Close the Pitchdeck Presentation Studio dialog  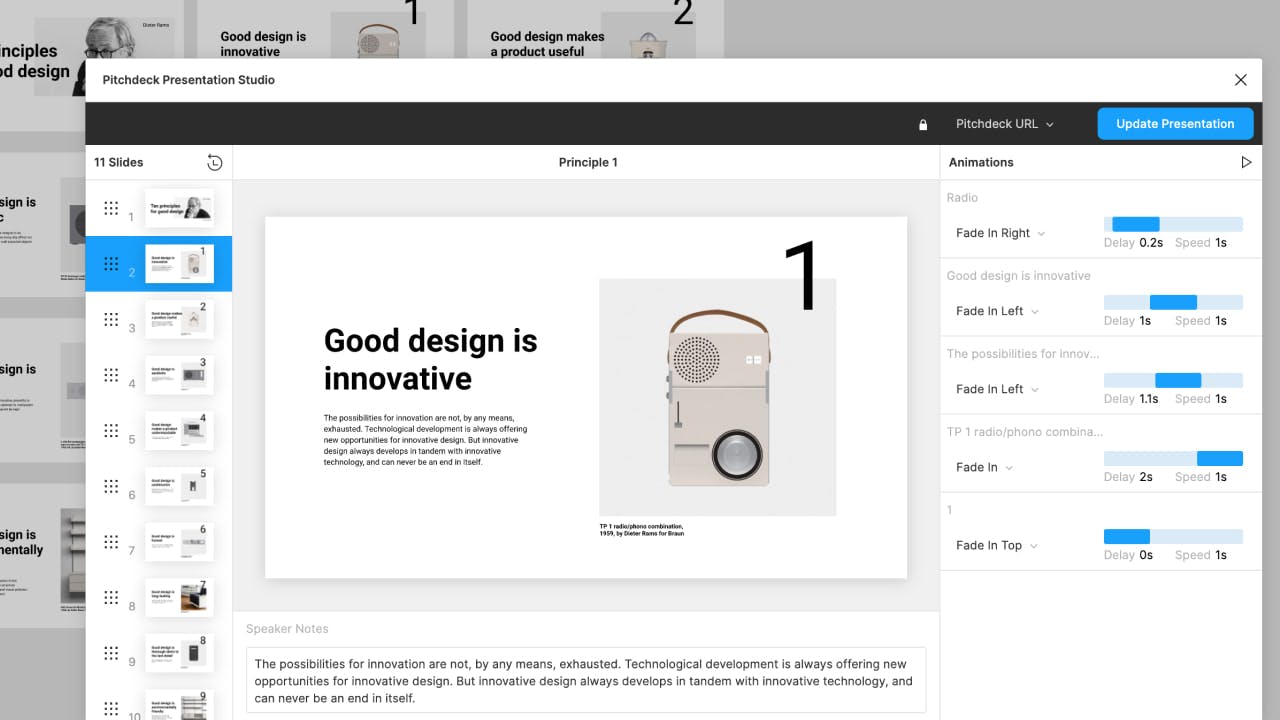click(x=1240, y=80)
